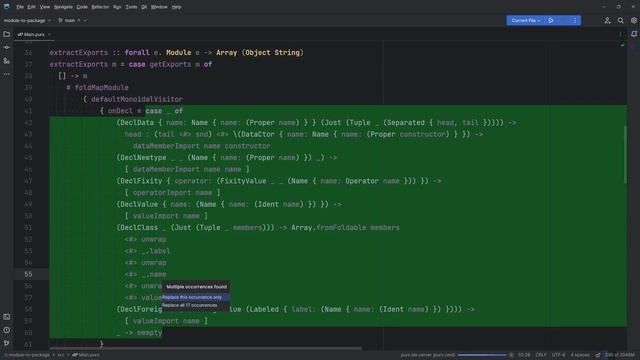The image size is (640, 360).
Task: Stop the background task next to progress bar
Action: (x=511, y=355)
